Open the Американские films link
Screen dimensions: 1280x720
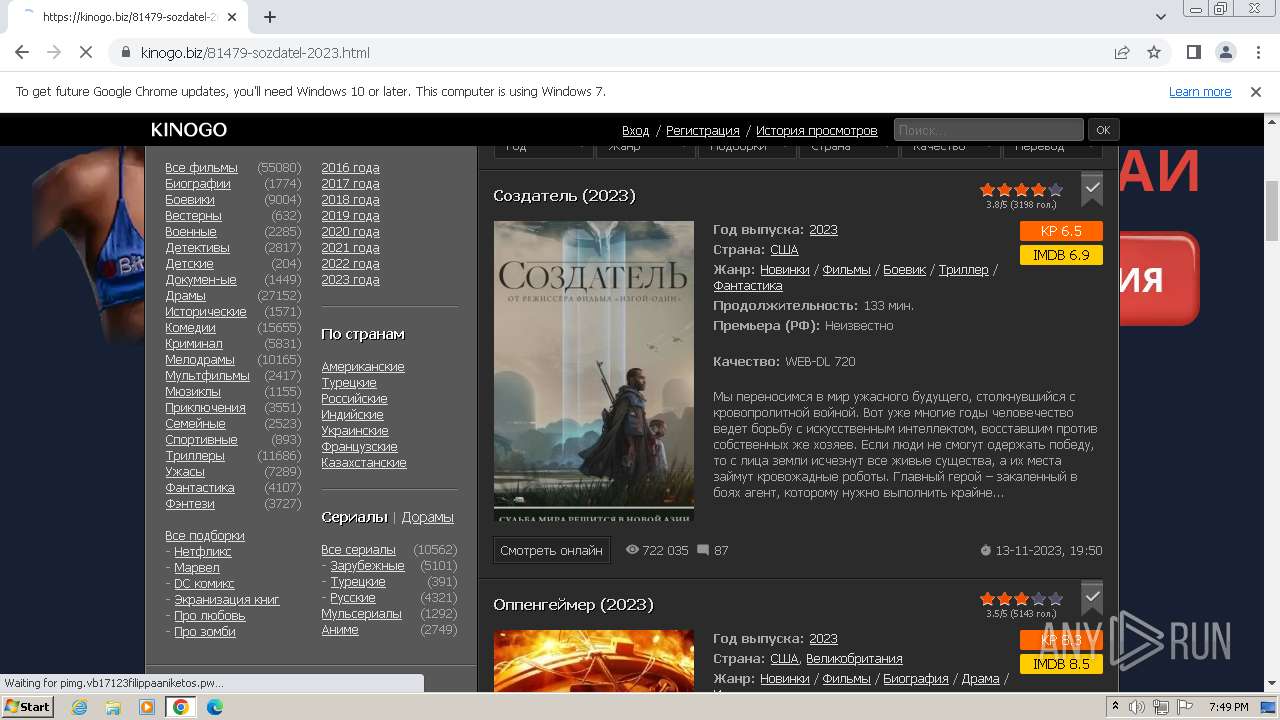tap(363, 367)
